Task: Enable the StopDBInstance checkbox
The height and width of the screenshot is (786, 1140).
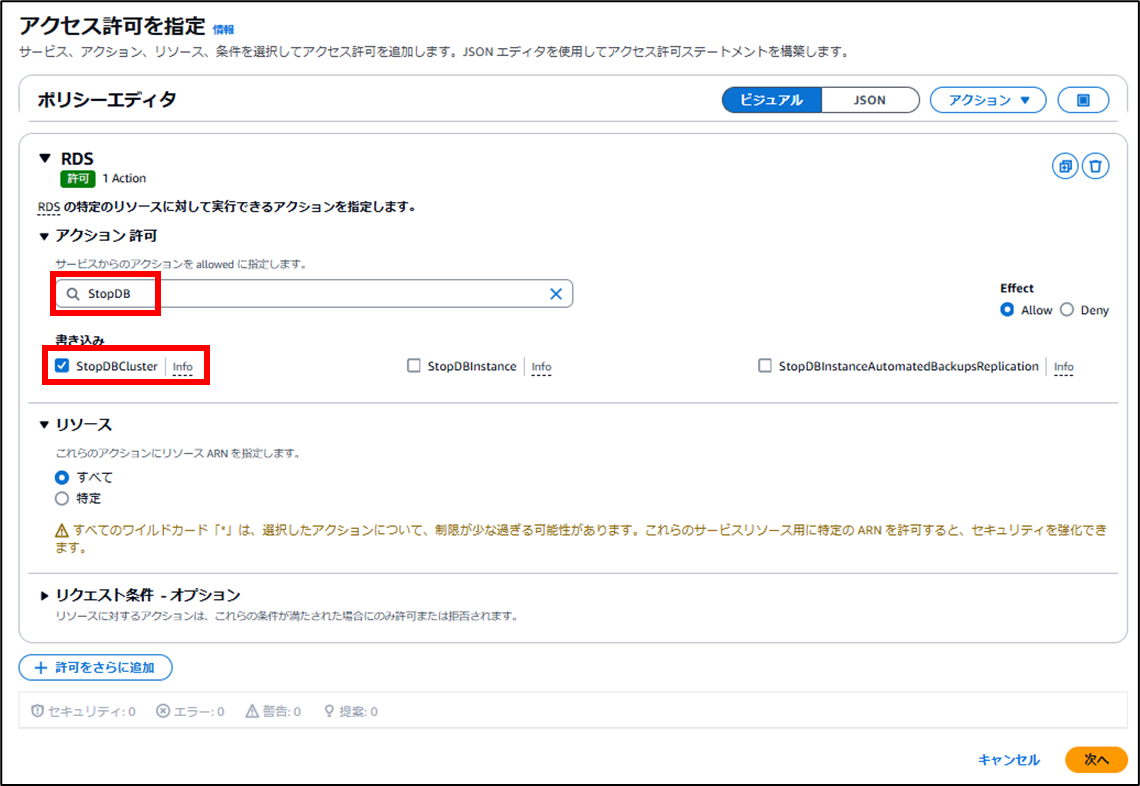Action: coord(414,366)
